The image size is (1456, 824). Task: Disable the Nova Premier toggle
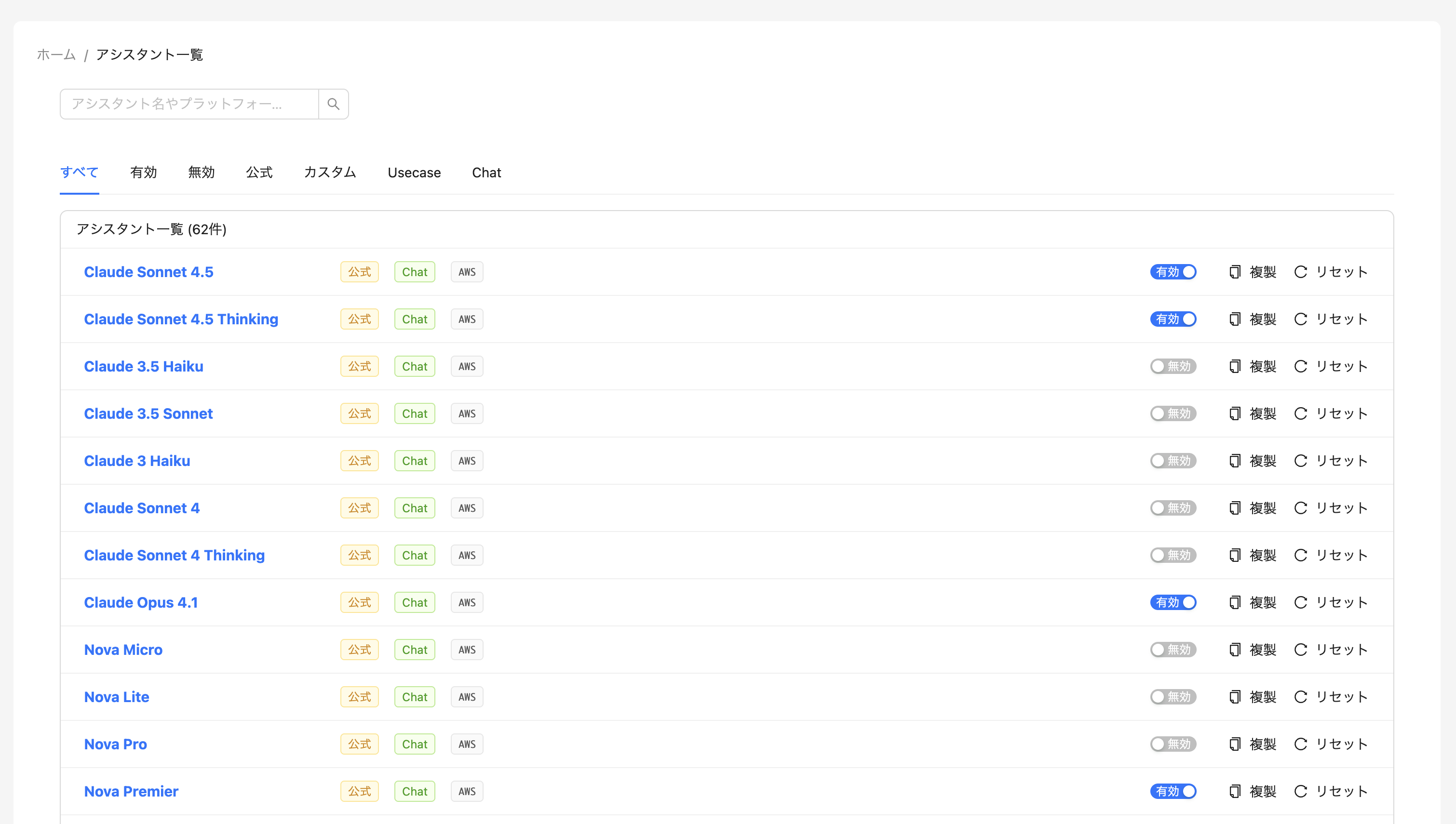tap(1173, 791)
